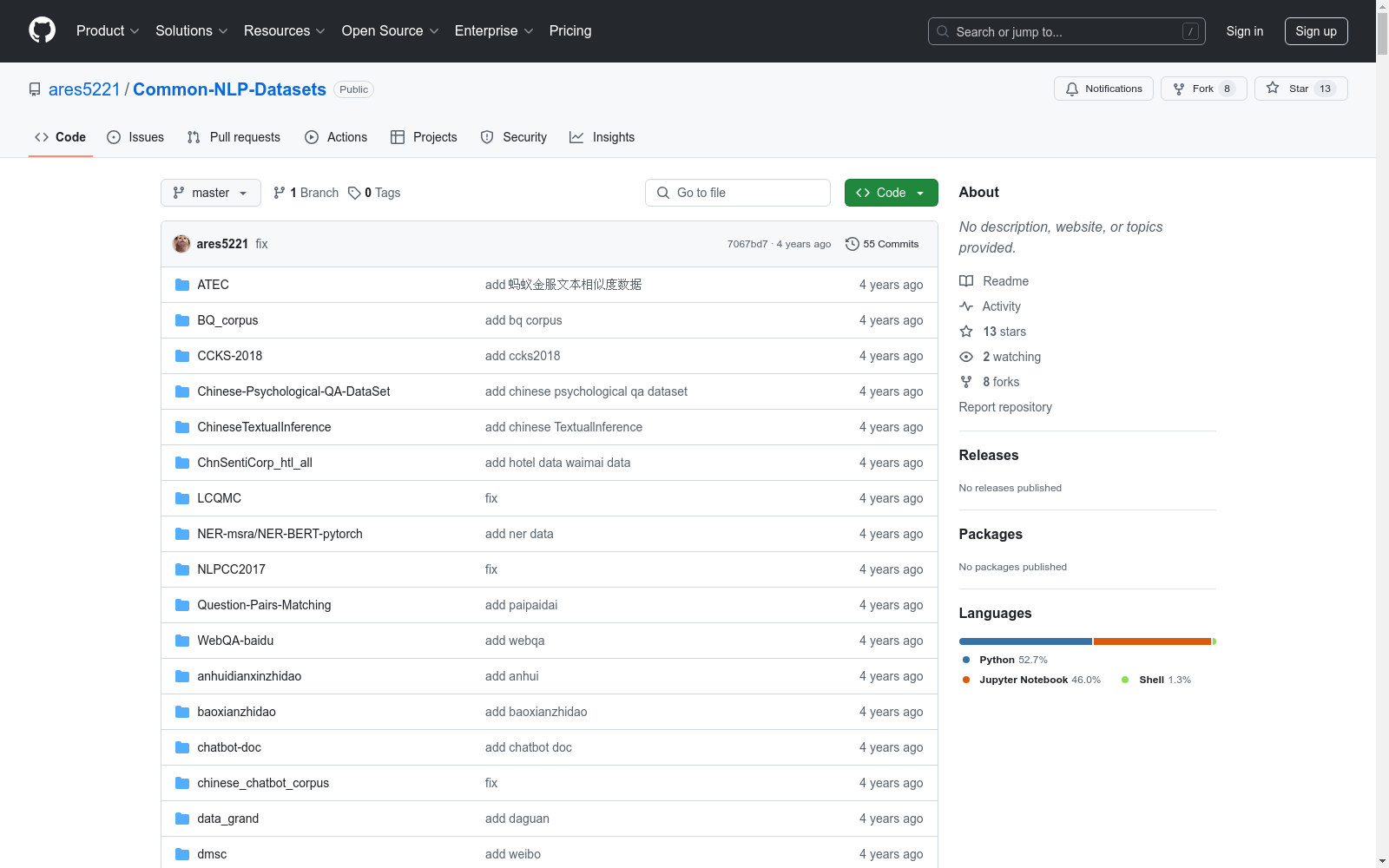Open the Common-NLP-Datasets repository link
1389x868 pixels.
point(229,89)
